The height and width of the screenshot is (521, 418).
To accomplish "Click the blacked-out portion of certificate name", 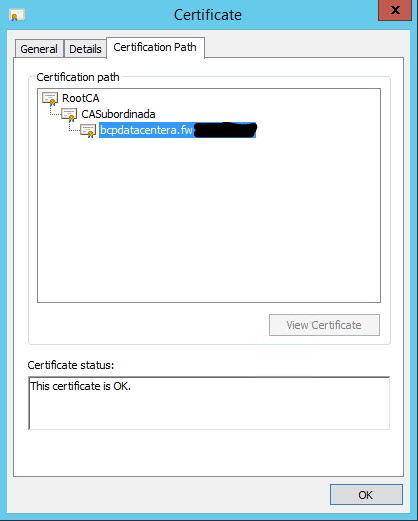I will (x=225, y=130).
